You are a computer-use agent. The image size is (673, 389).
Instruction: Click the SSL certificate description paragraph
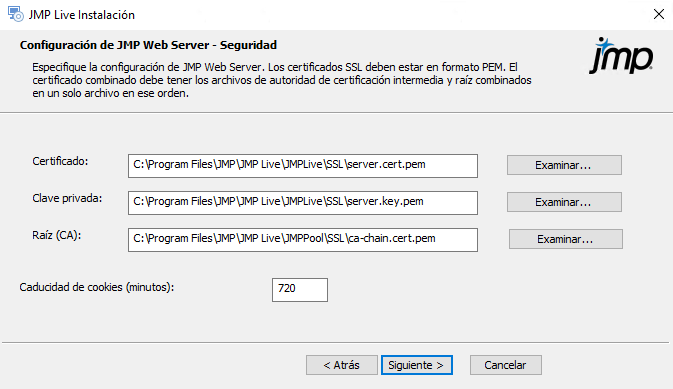click(x=282, y=80)
